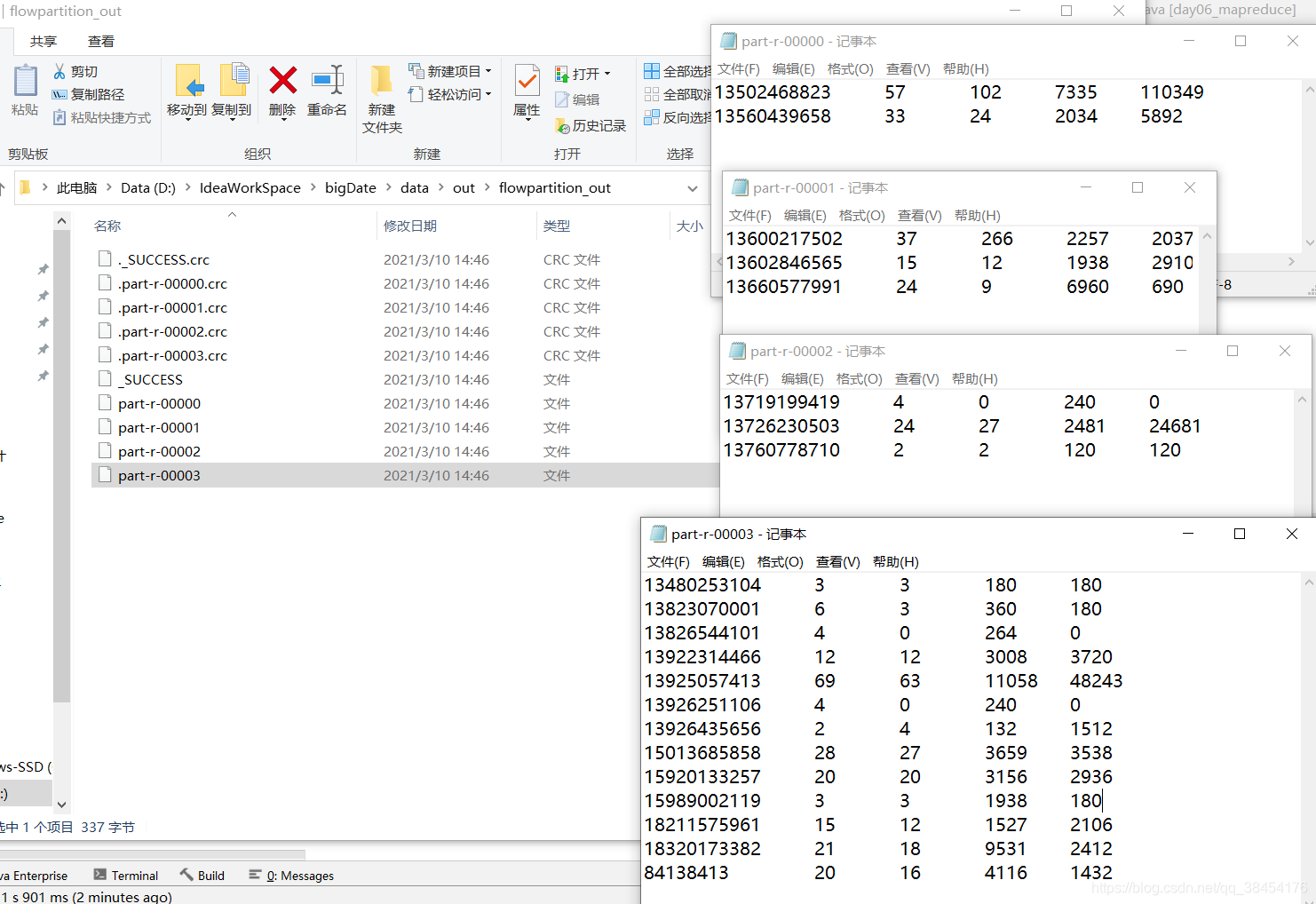Screen dimensions: 1316x904
Task: Click Deselect all icon
Action: (652, 94)
